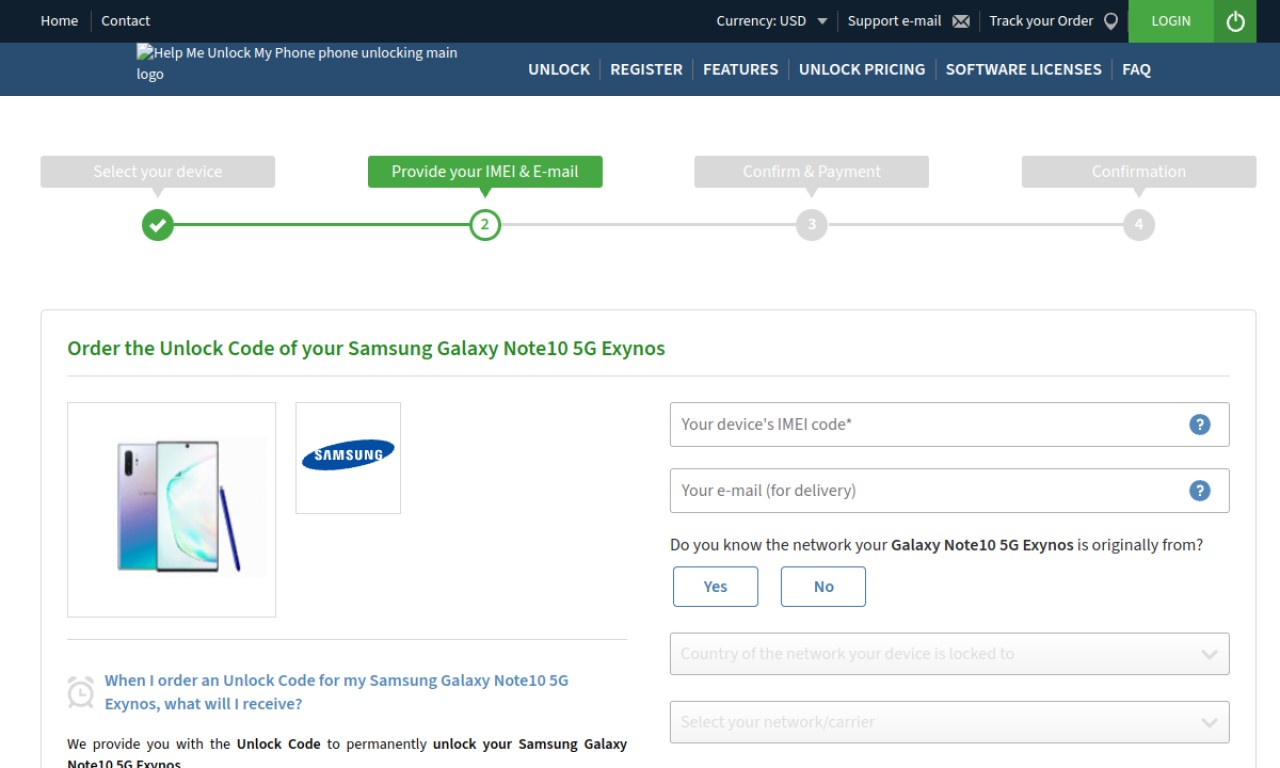
Task: Go to the Contact link
Action: (125, 21)
